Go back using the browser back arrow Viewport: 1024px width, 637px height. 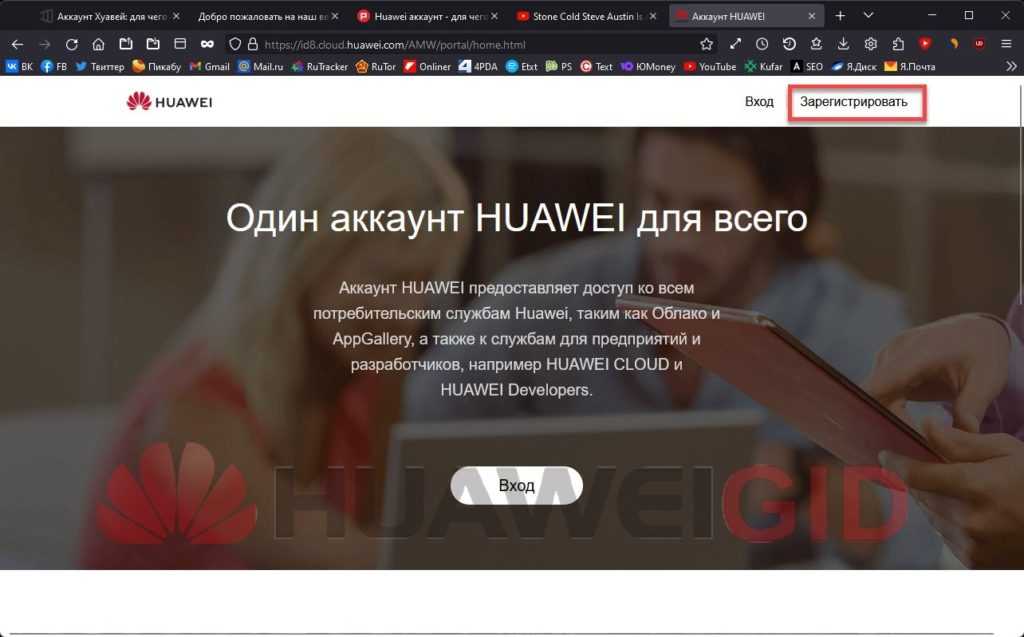[18, 44]
